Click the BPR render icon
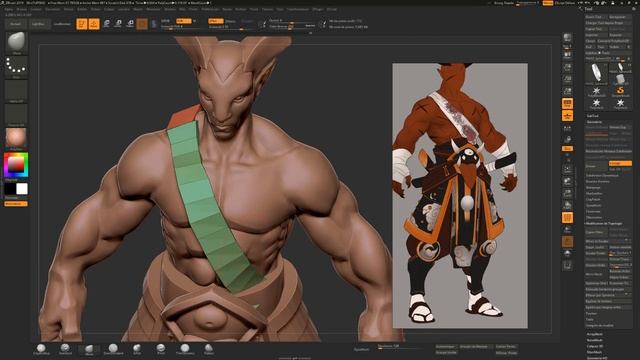 (x=567, y=39)
